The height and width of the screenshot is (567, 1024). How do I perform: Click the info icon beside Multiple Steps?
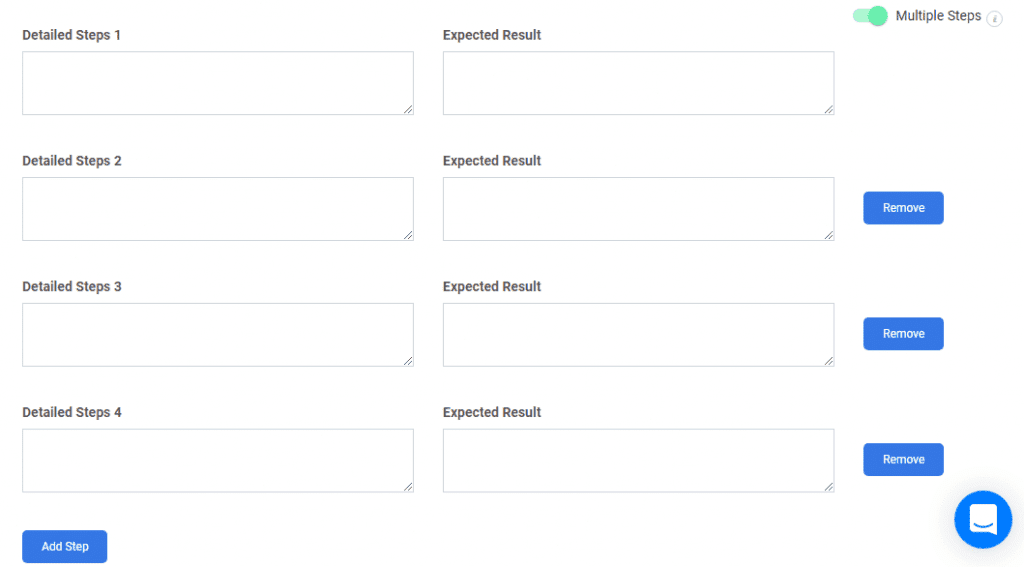click(x=994, y=19)
